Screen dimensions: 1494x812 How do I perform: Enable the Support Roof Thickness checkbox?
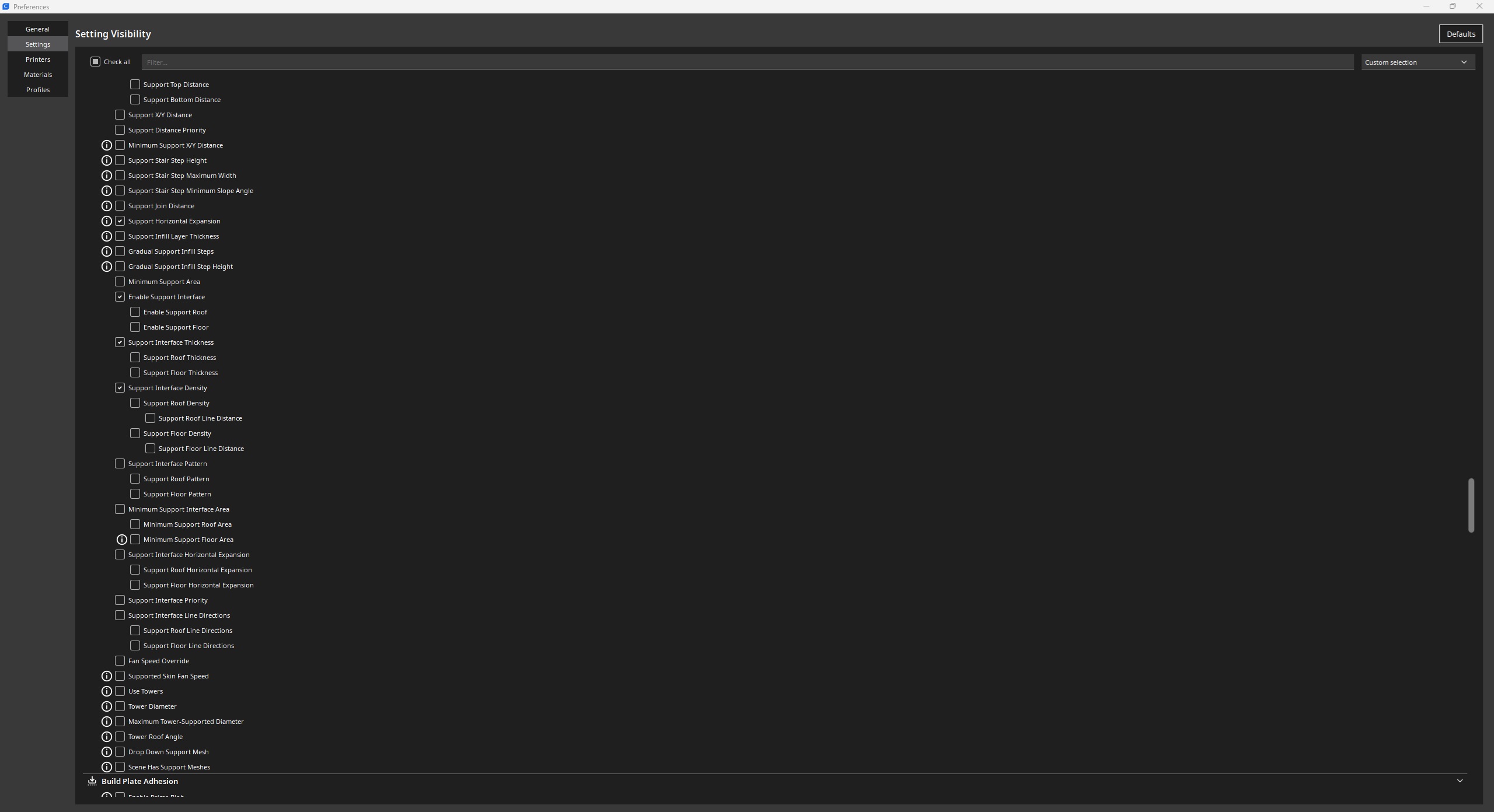(x=135, y=358)
